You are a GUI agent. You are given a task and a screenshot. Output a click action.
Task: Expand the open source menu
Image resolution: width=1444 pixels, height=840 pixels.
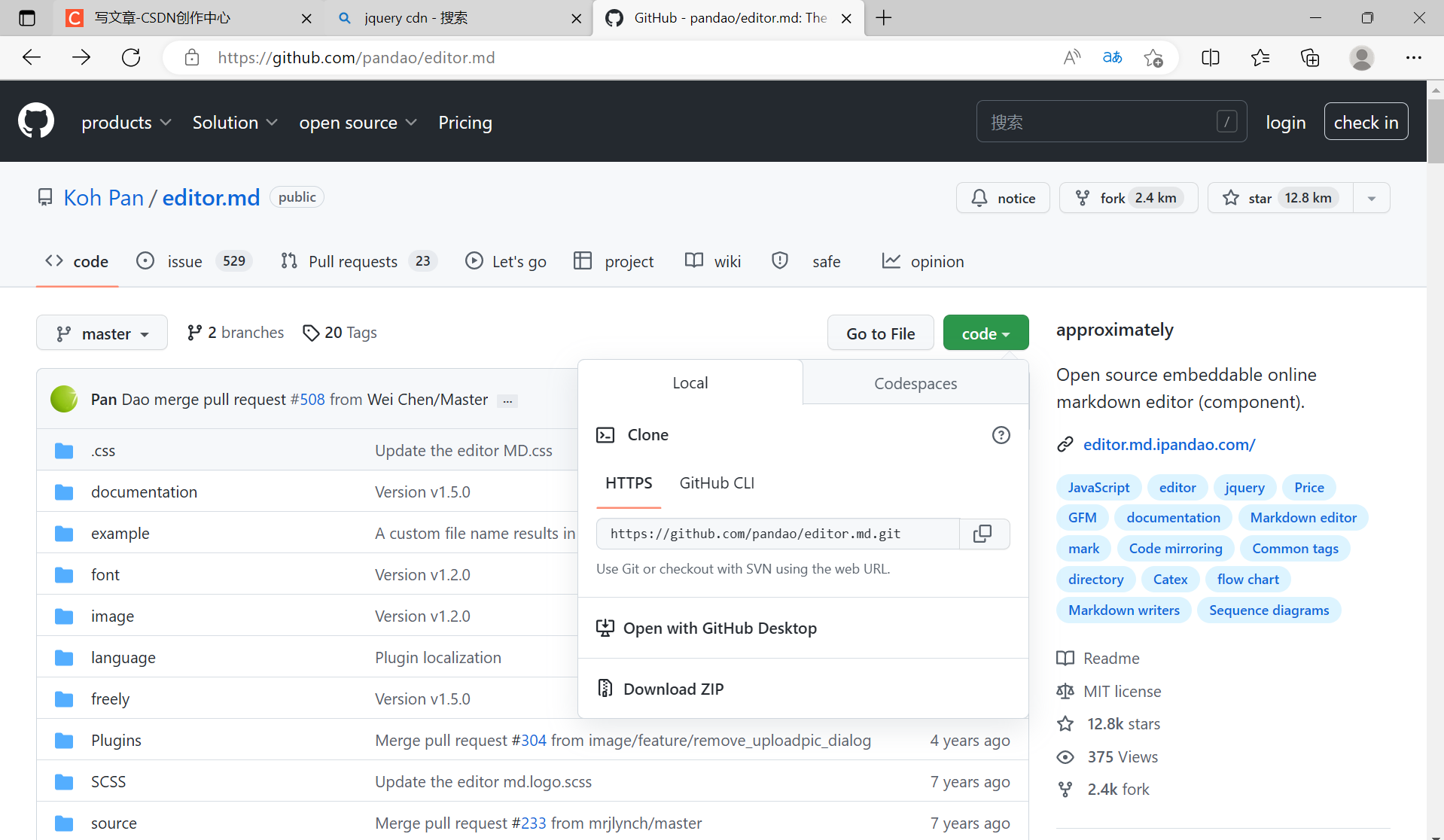358,122
